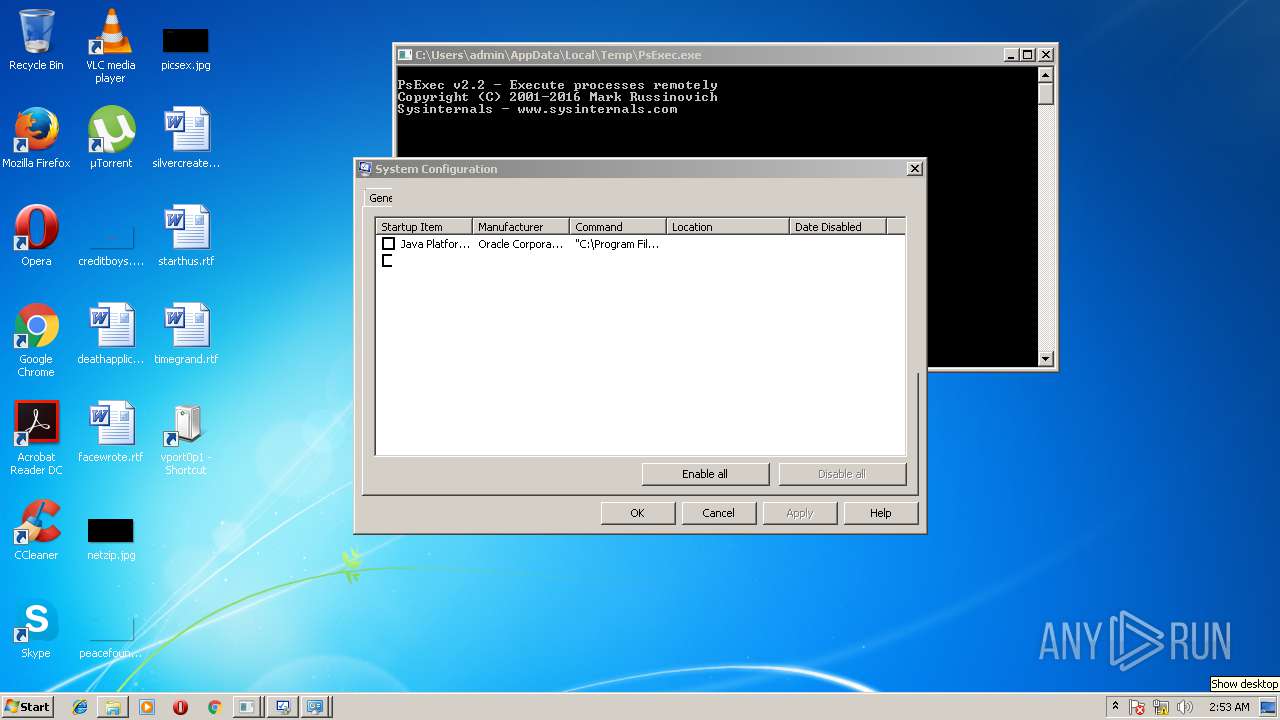This screenshot has width=1280, height=720.
Task: Launch the Skype desktop shortcut
Action: (36, 628)
